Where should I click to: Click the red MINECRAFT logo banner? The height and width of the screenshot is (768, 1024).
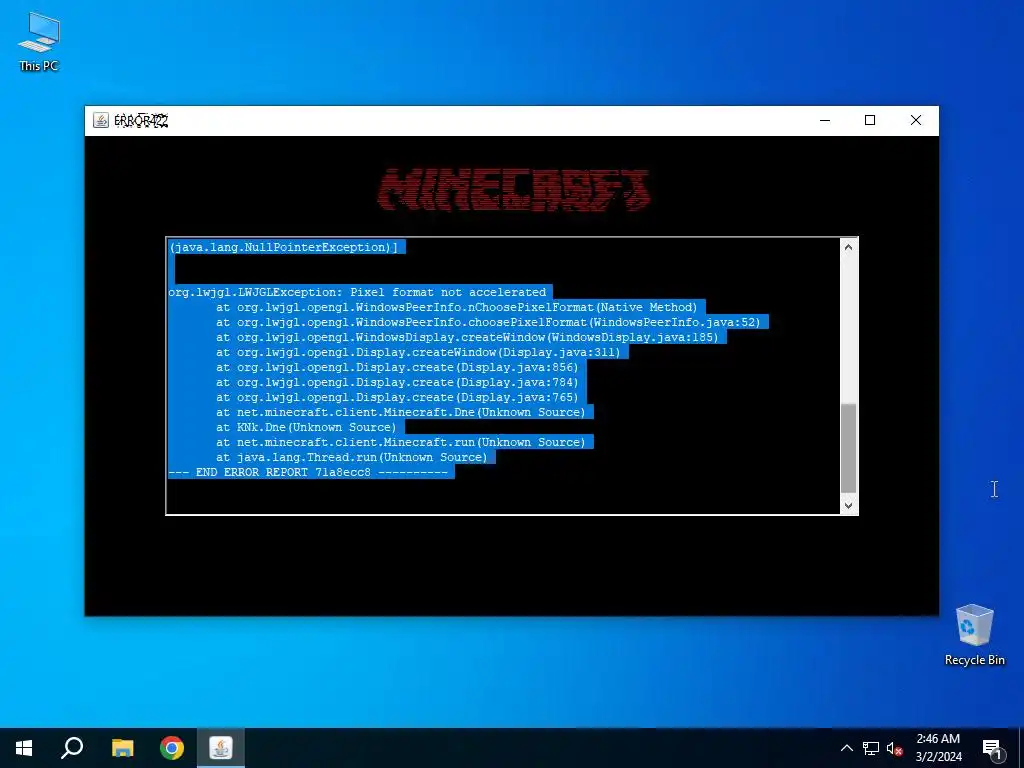click(513, 190)
